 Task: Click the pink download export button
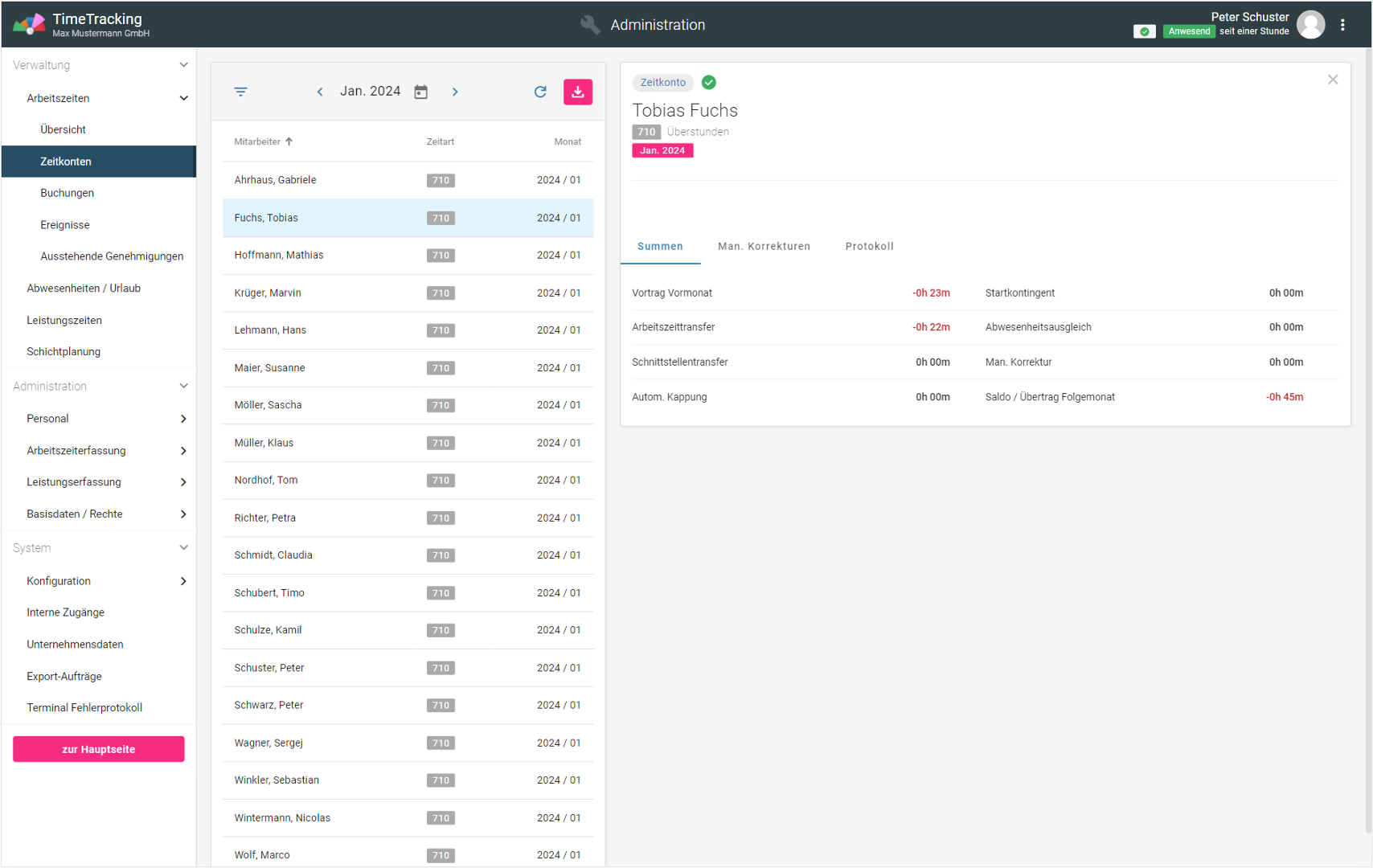pyautogui.click(x=577, y=92)
